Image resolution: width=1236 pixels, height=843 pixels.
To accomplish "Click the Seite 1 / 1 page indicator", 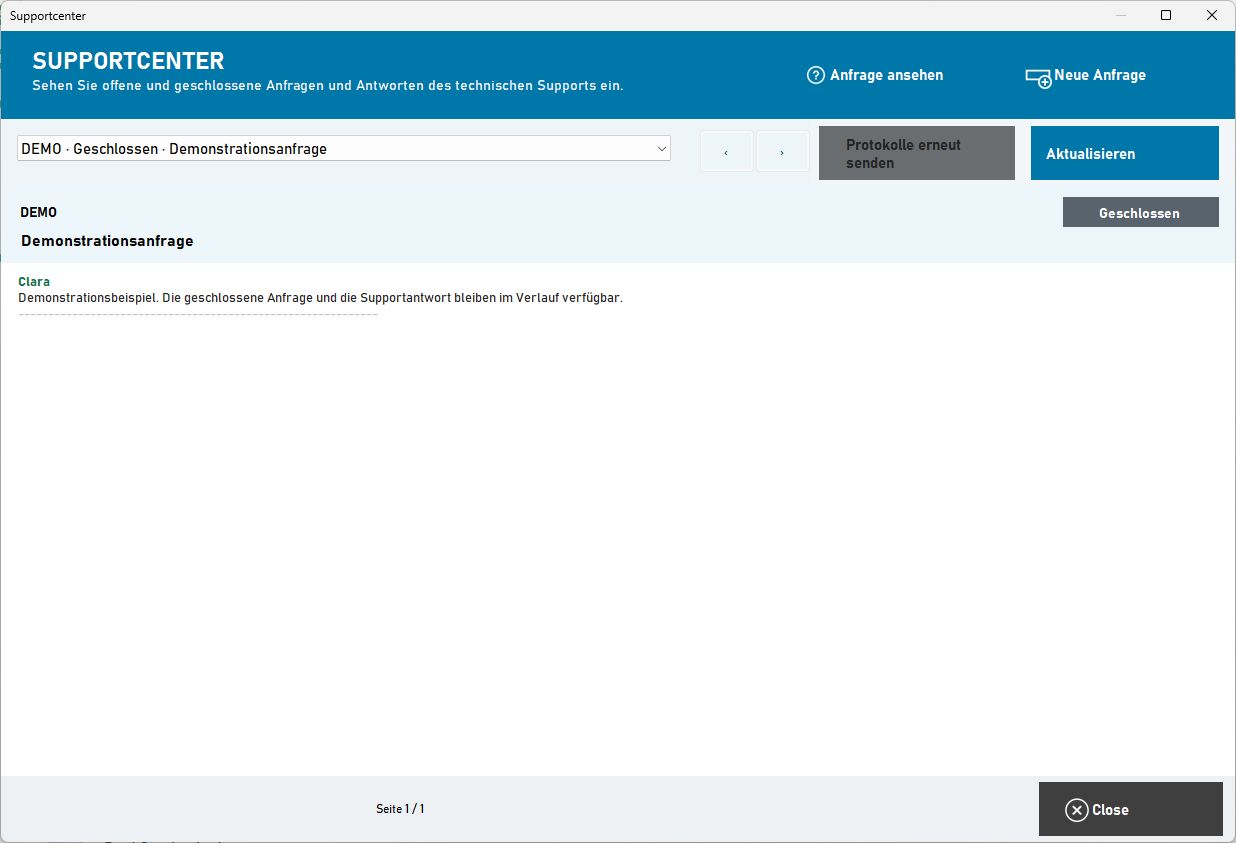I will [x=400, y=808].
